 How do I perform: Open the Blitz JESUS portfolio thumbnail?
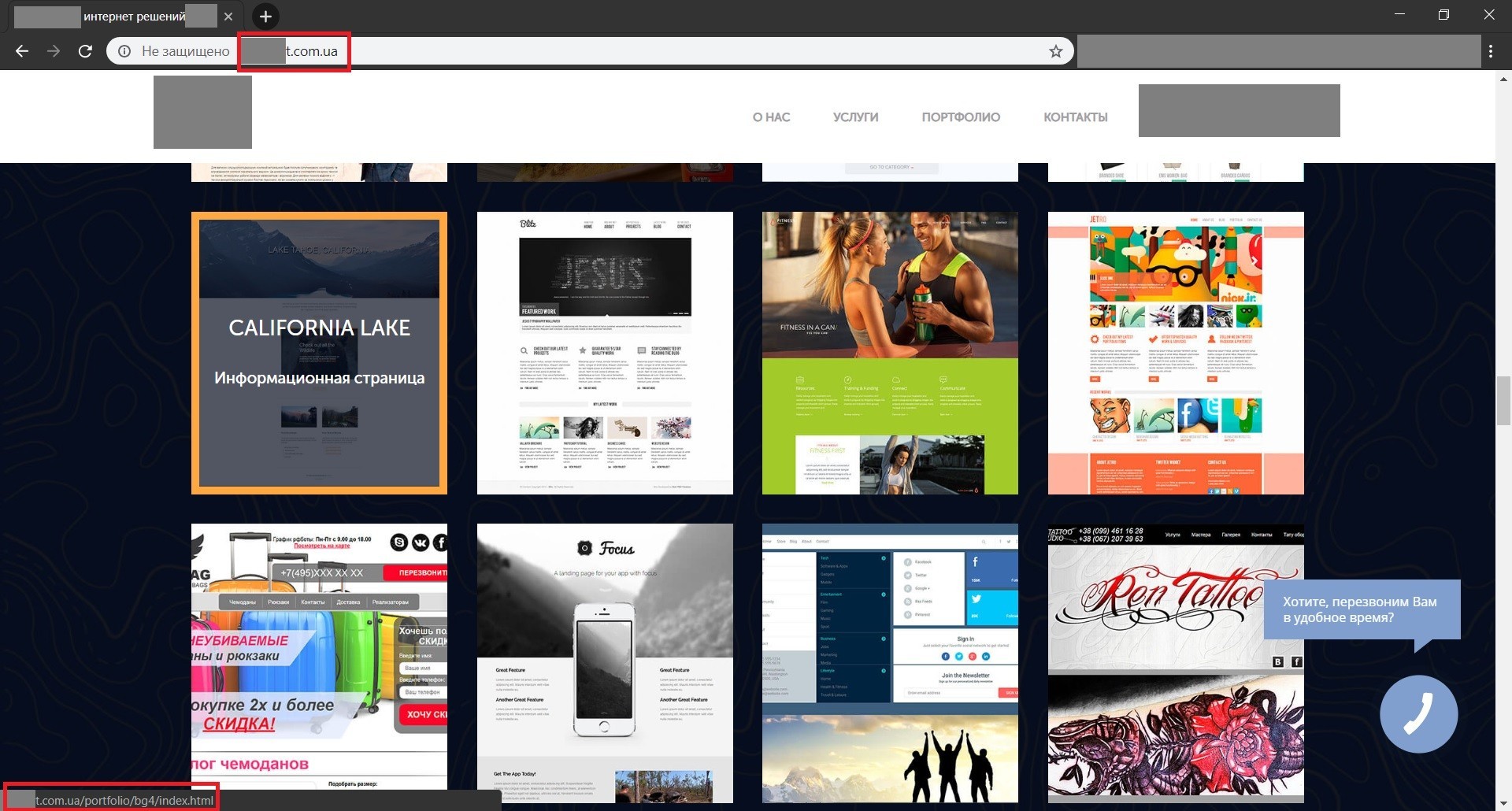pos(605,353)
